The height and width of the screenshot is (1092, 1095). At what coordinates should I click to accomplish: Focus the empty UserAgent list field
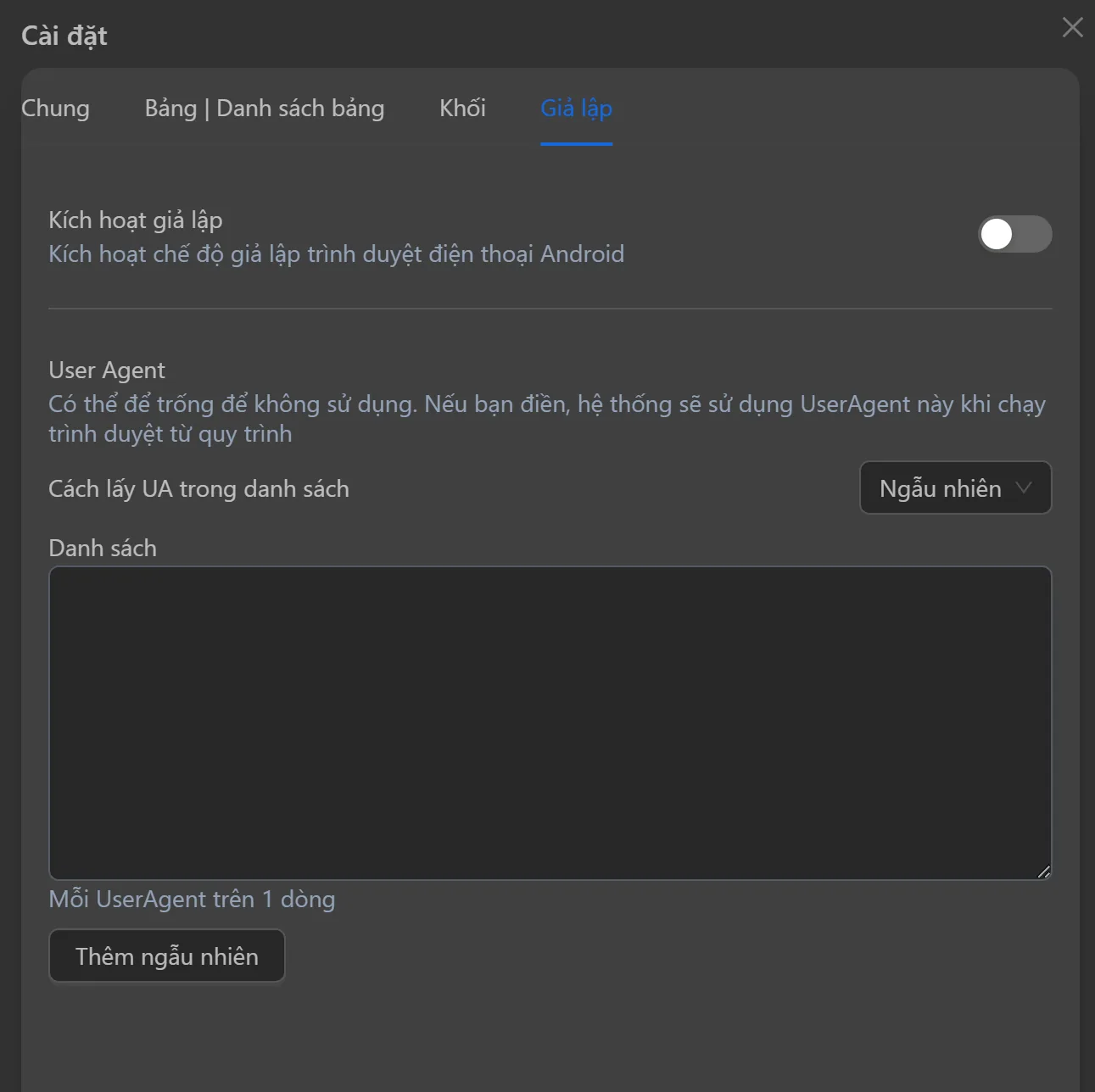pos(550,722)
